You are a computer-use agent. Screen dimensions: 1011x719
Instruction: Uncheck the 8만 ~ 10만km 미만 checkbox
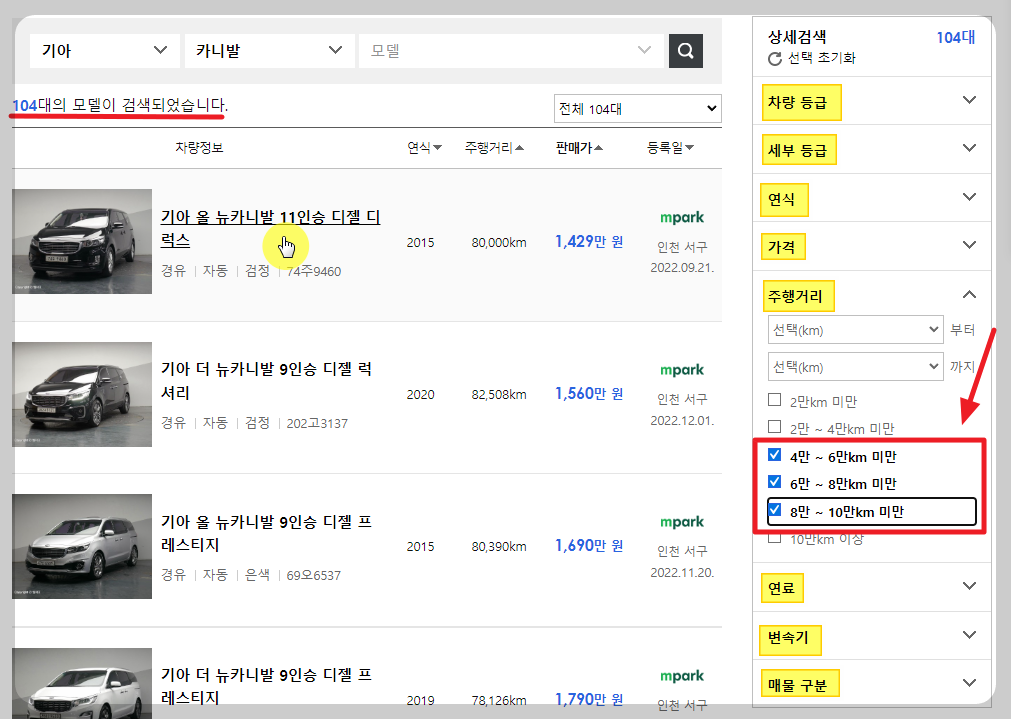[x=774, y=509]
